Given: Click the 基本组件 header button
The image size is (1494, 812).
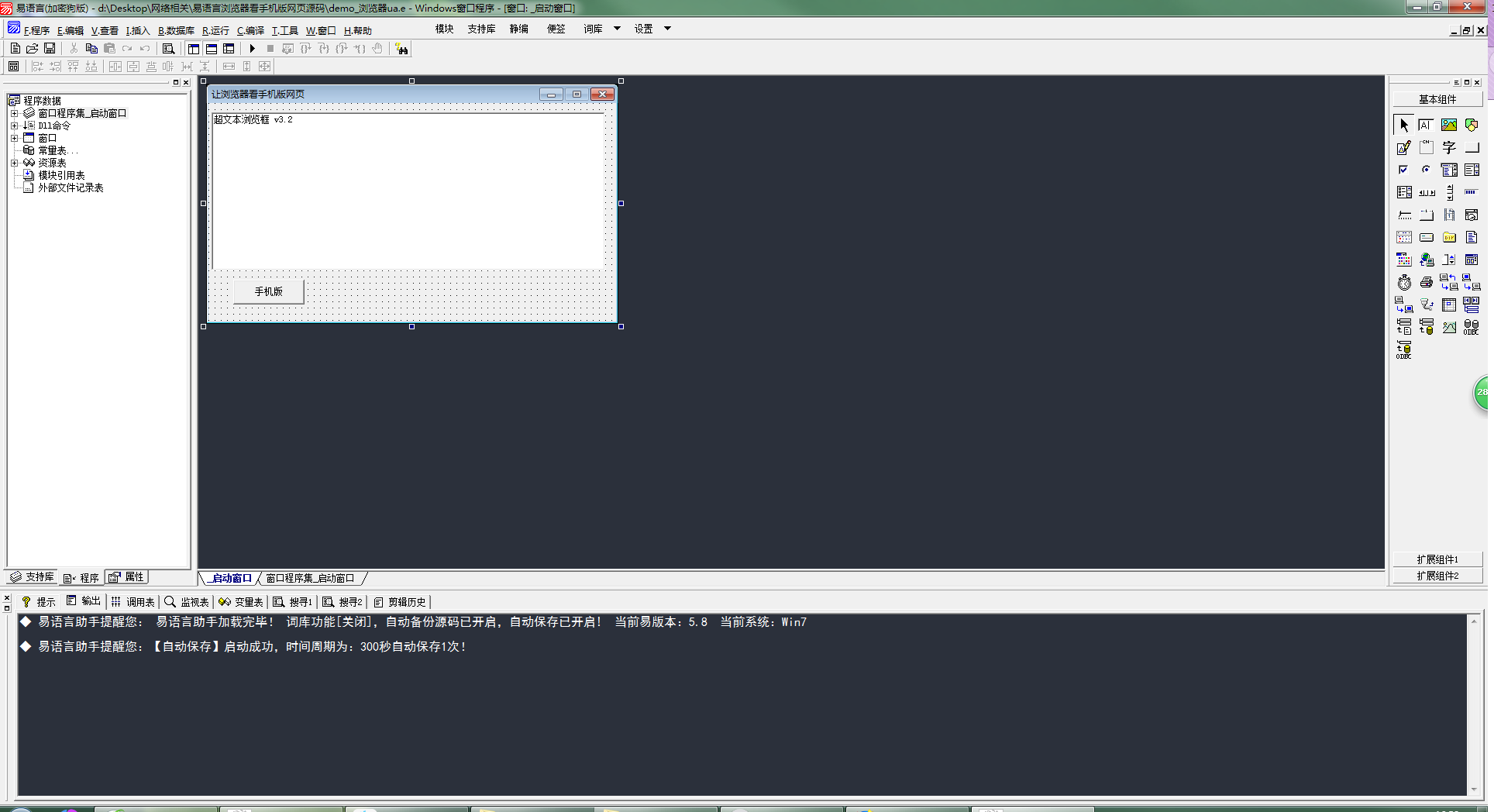Looking at the screenshot, I should click(x=1437, y=99).
